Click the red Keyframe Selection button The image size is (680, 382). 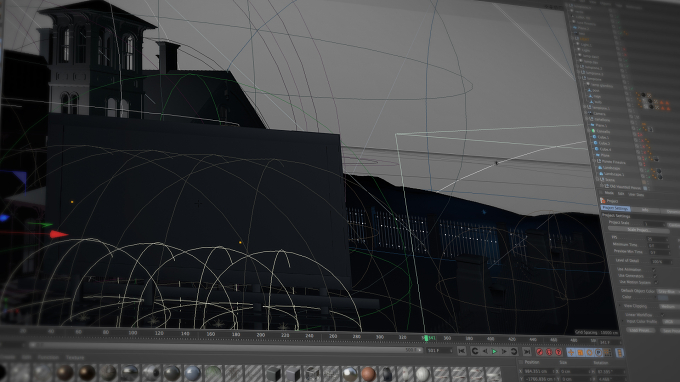(x=559, y=352)
